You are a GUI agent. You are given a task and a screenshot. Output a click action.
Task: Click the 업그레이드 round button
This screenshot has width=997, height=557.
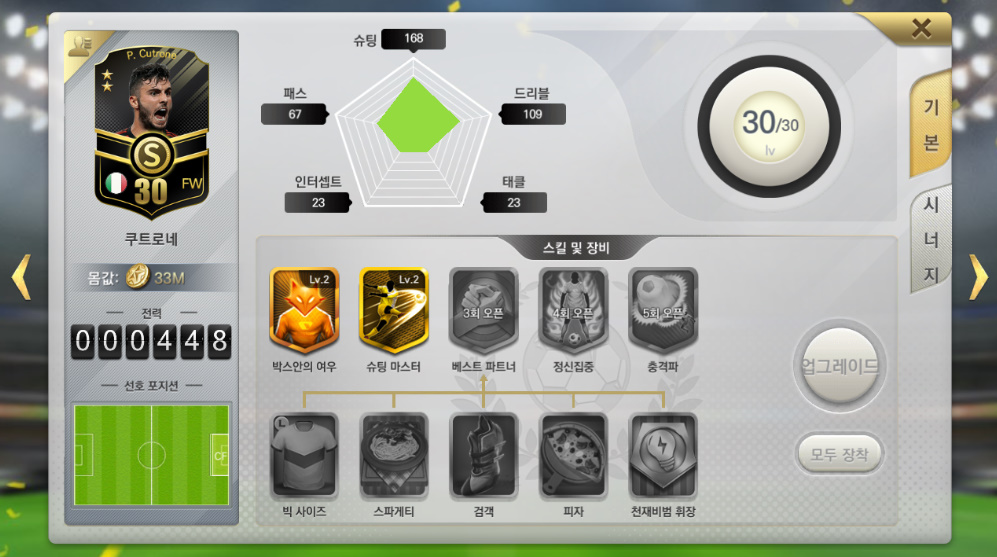(x=839, y=366)
